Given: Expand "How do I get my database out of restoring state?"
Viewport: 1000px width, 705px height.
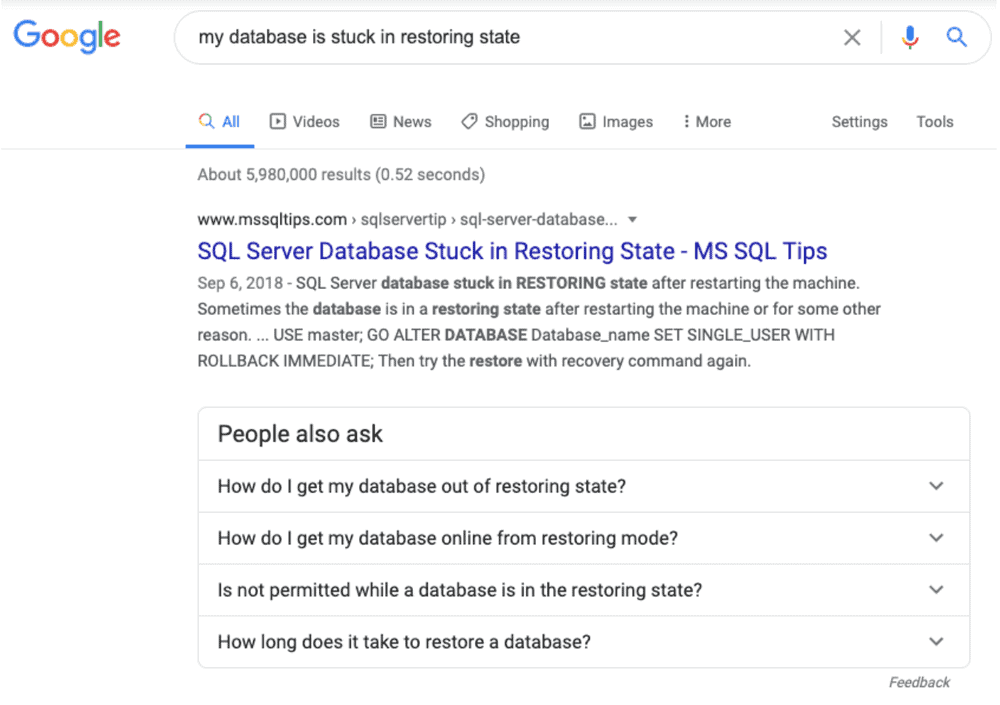Looking at the screenshot, I should click(x=584, y=486).
